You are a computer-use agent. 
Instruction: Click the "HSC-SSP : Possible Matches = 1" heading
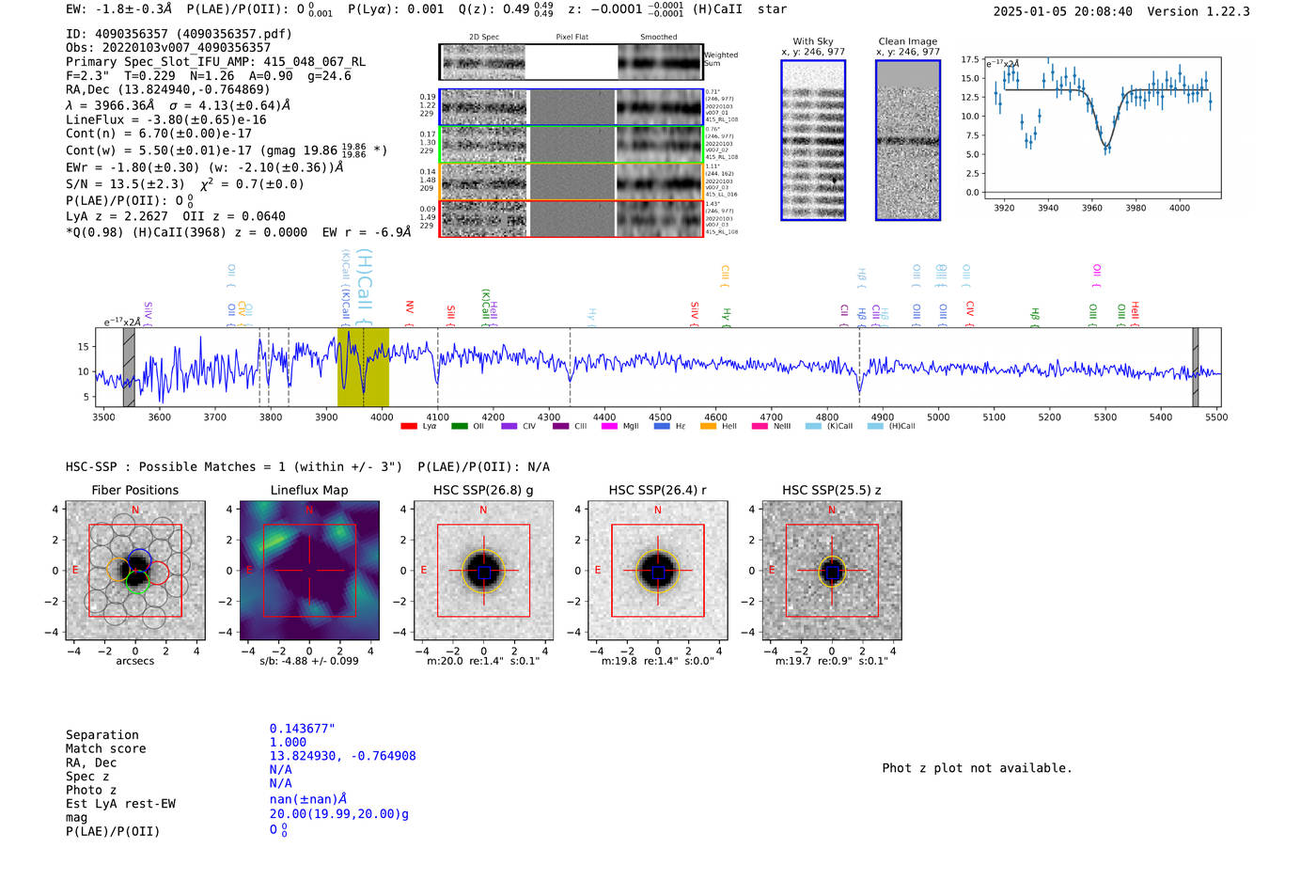234,467
